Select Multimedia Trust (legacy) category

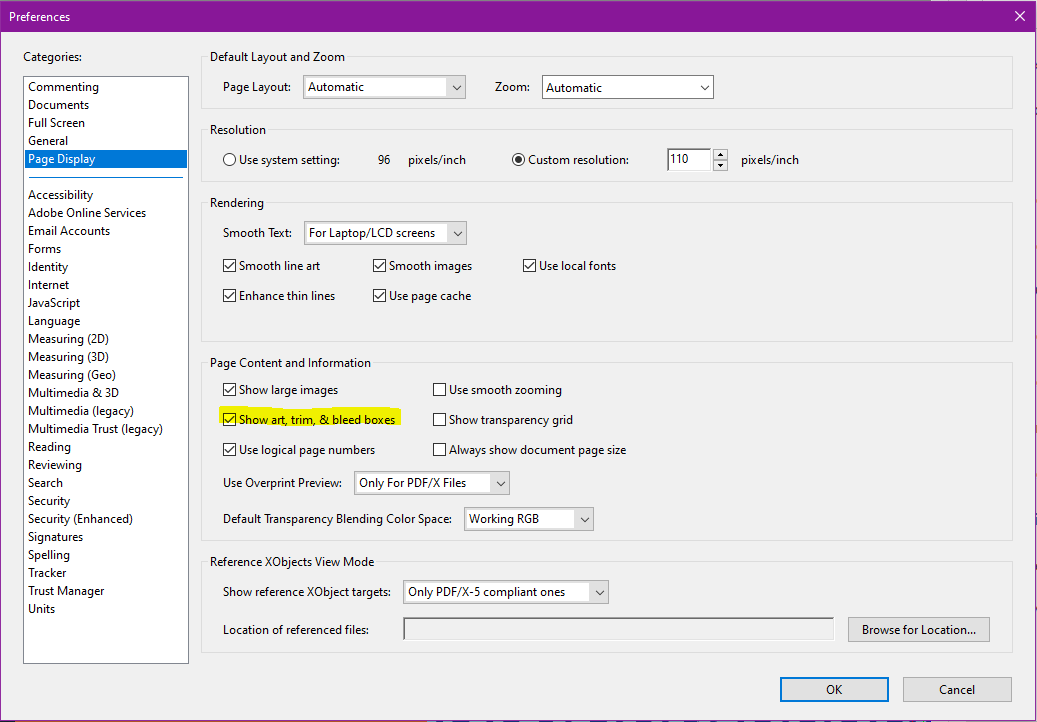(95, 428)
